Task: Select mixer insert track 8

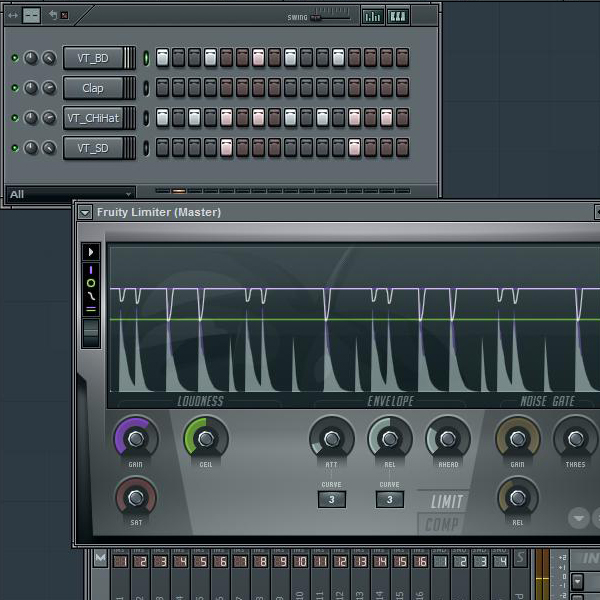Action: coord(260,561)
